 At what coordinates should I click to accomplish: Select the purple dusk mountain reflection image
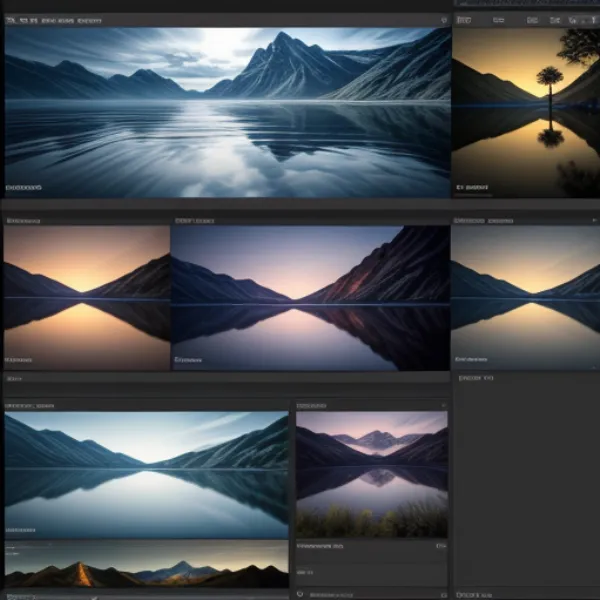(310, 297)
